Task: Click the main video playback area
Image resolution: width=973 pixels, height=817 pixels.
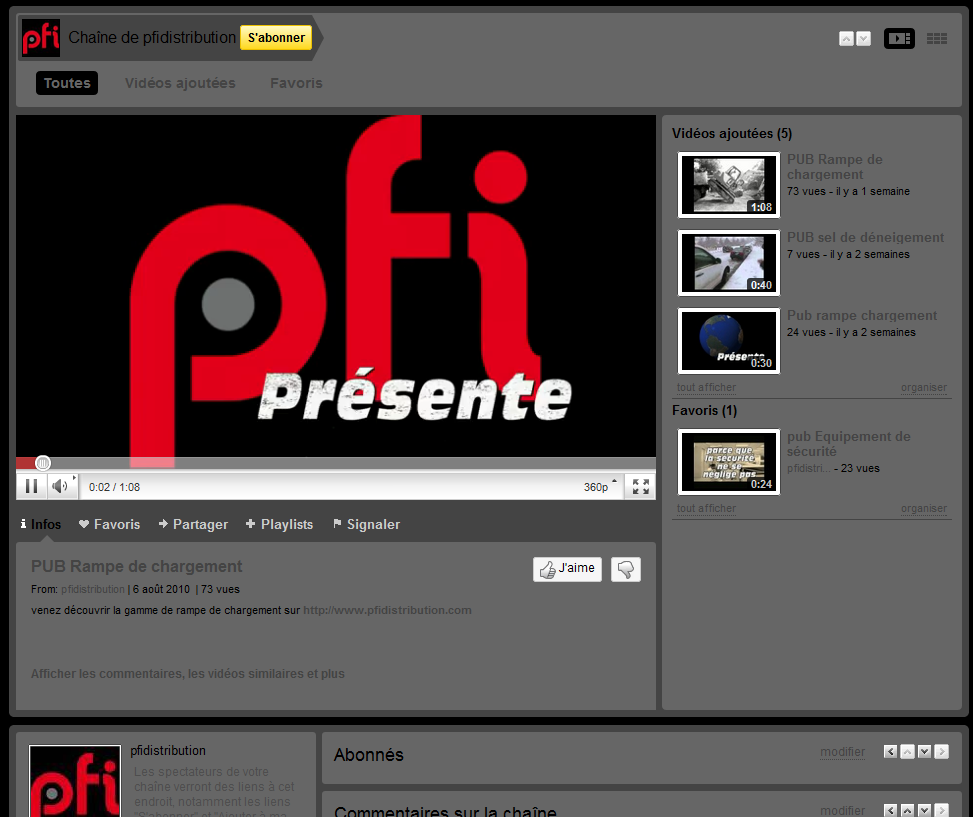Action: pyautogui.click(x=336, y=286)
